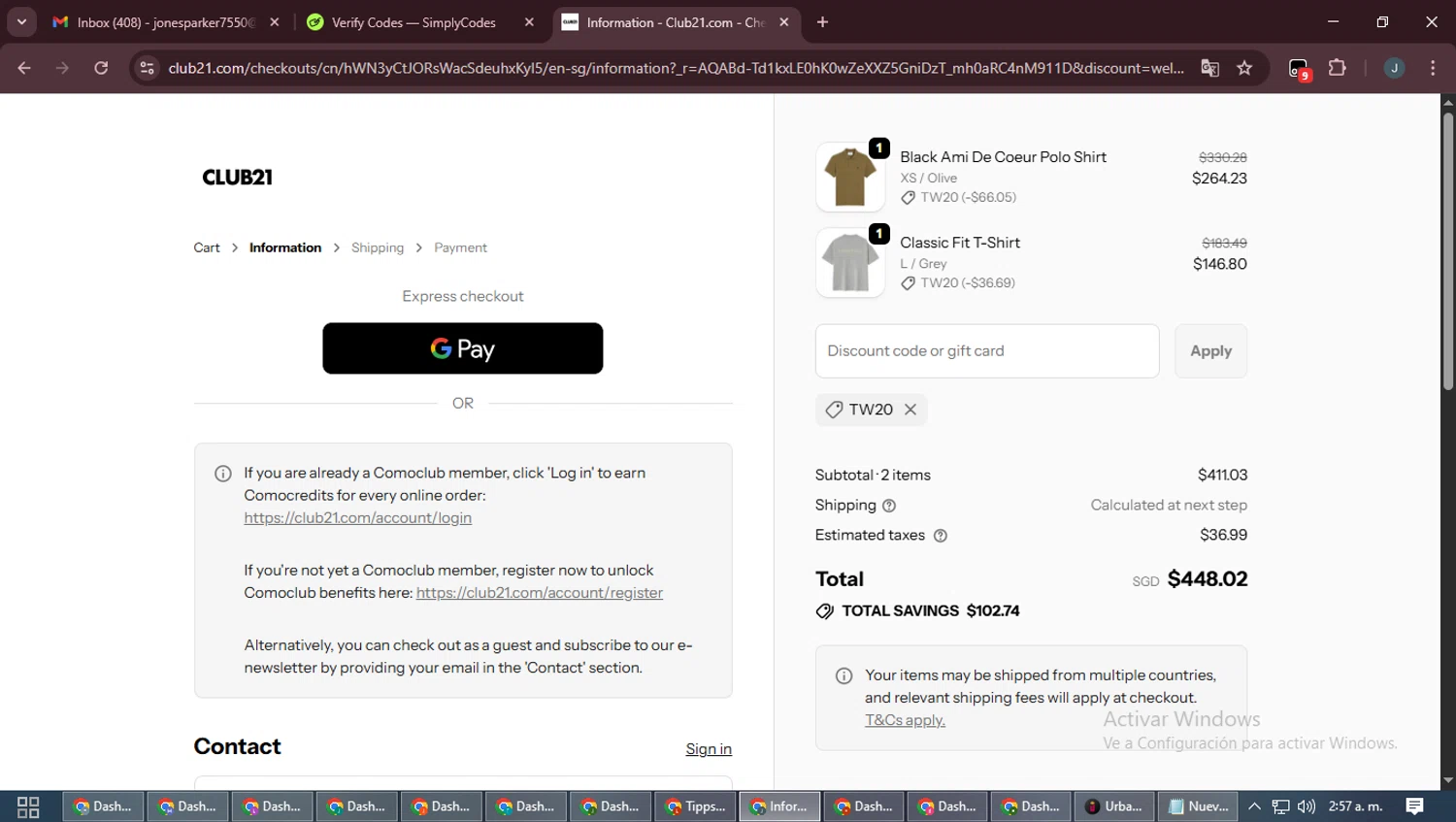Open the club21.com/account/register link
Screen dimensions: 1456x822
tap(540, 592)
